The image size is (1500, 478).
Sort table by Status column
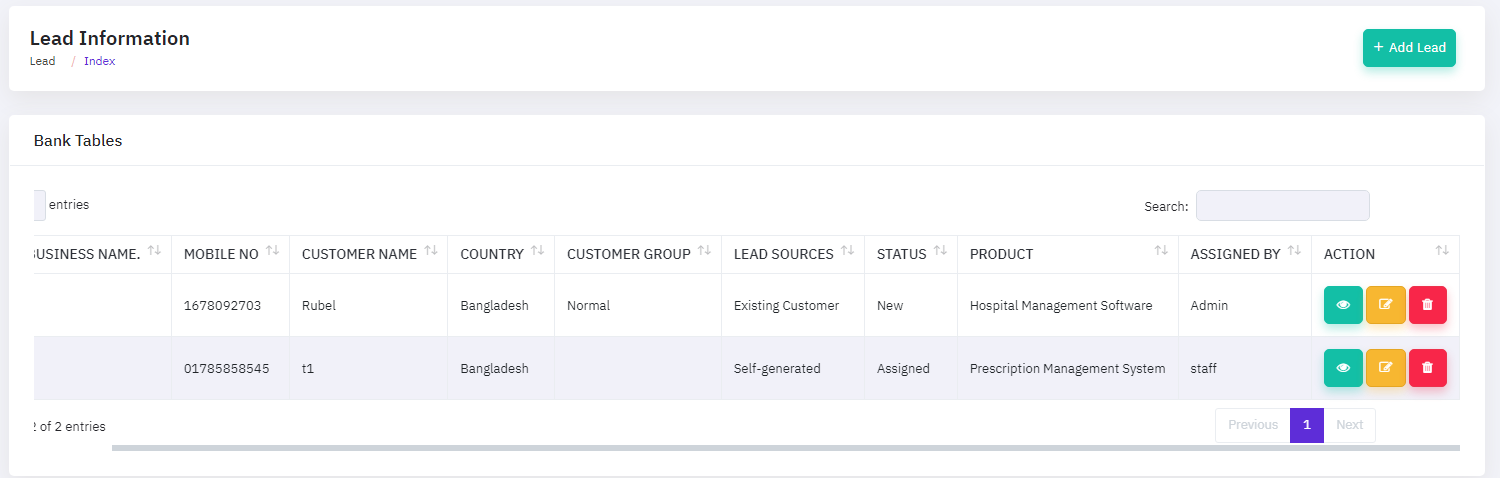pos(940,252)
